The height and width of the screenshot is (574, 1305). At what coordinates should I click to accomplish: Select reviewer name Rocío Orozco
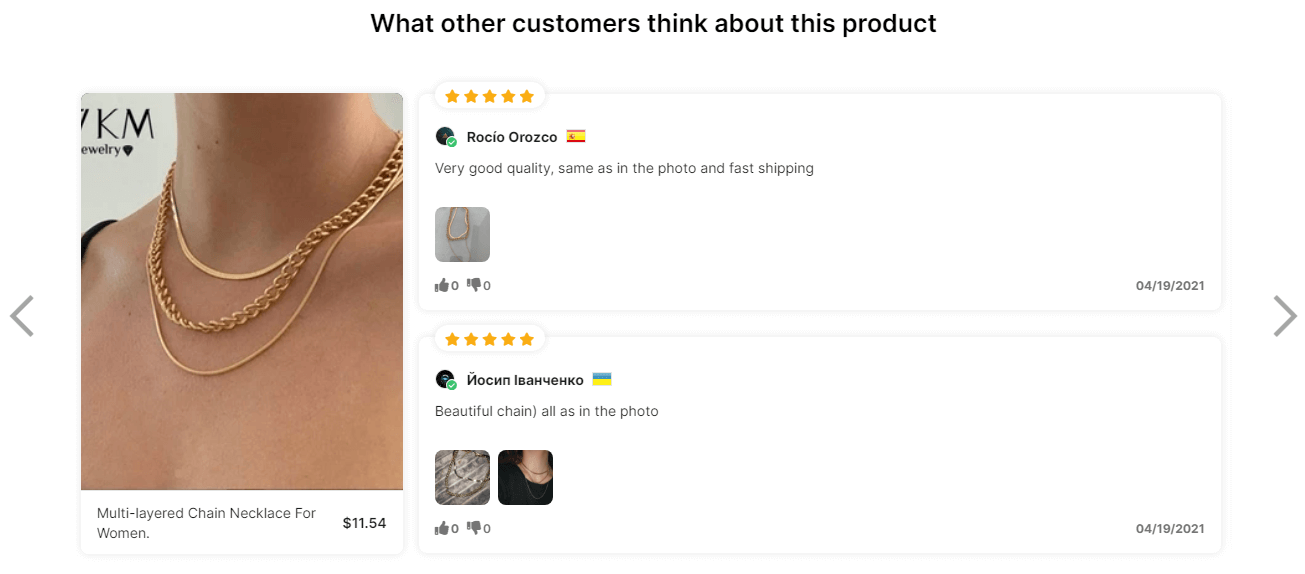point(512,137)
